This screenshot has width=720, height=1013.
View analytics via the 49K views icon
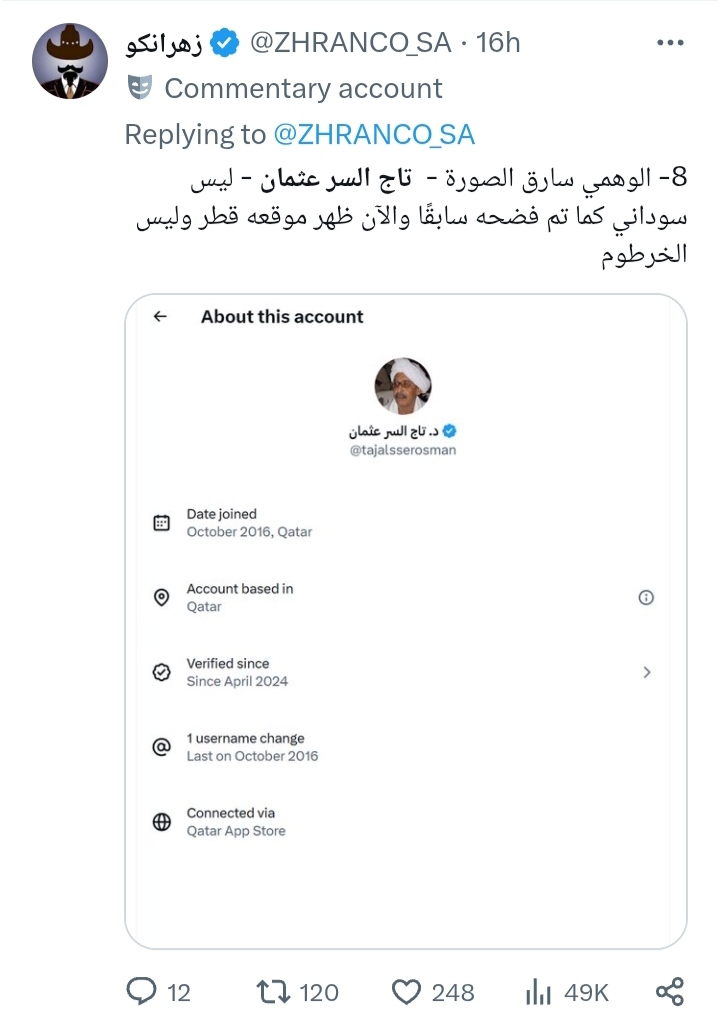[x=540, y=991]
